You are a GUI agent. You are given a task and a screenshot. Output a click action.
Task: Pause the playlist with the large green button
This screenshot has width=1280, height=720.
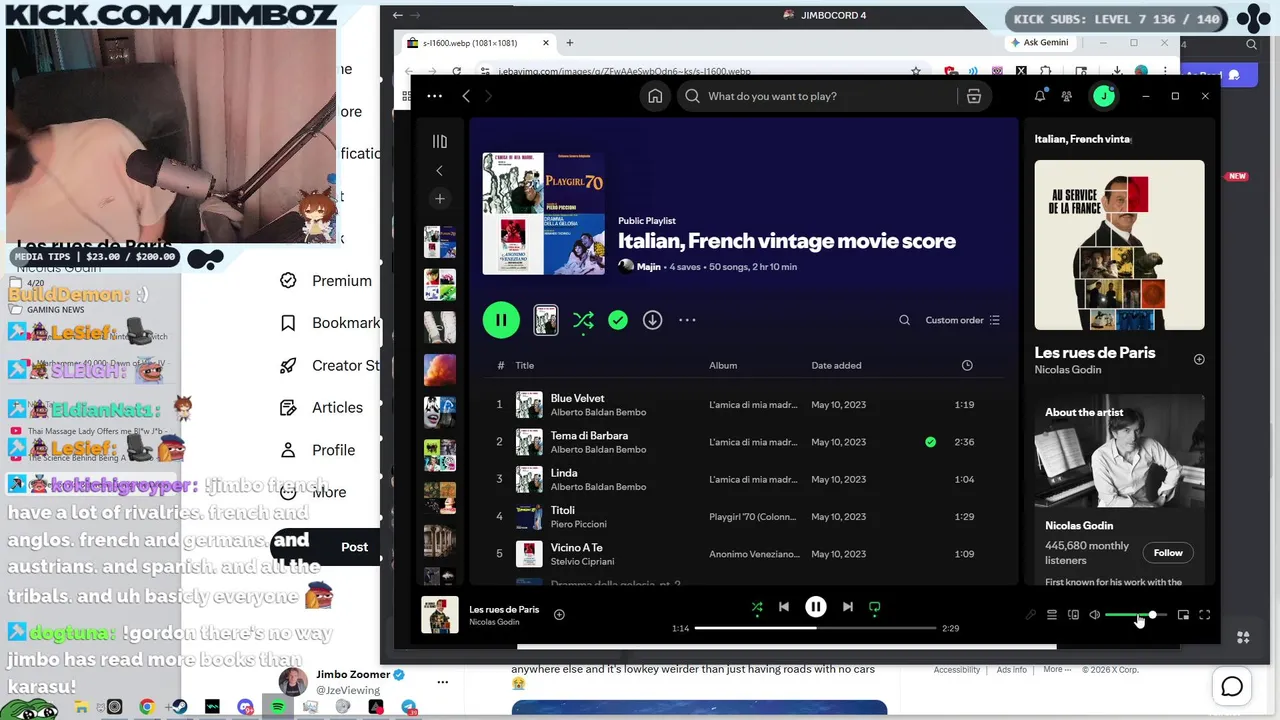coord(501,320)
